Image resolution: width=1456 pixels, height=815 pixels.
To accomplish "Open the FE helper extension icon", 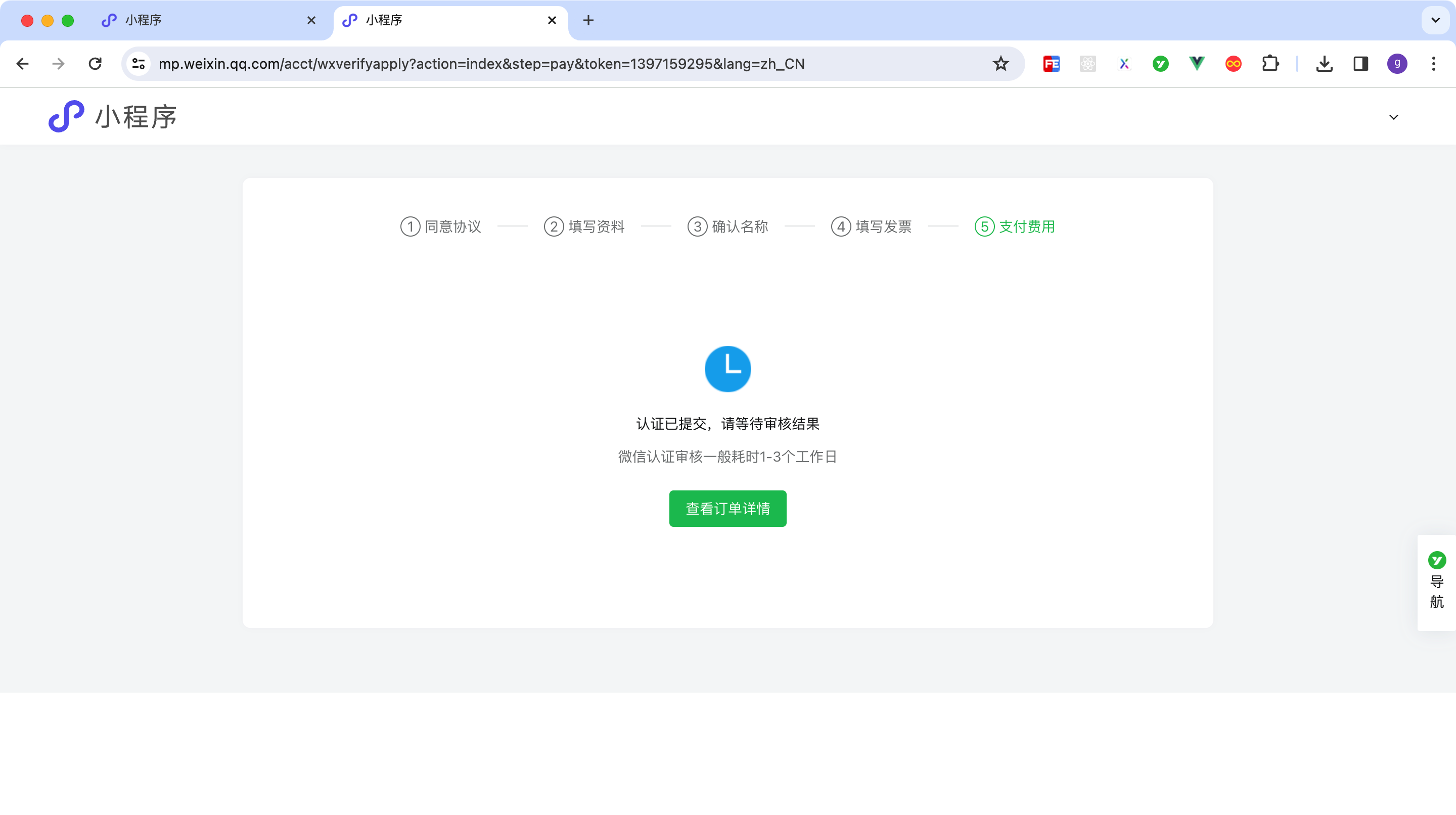I will coord(1052,64).
